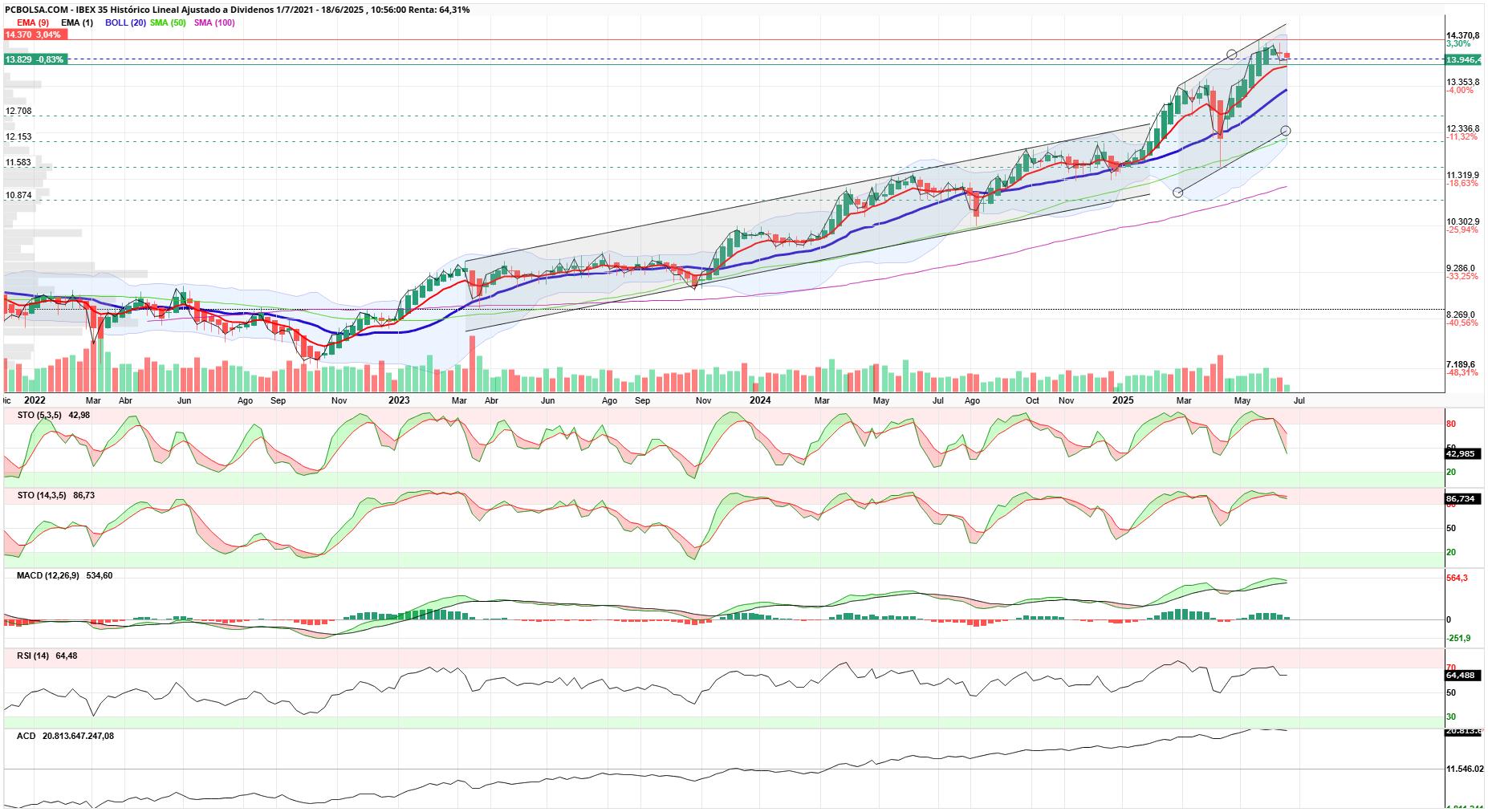Click the -251,9 MACD scale value

[1458, 638]
